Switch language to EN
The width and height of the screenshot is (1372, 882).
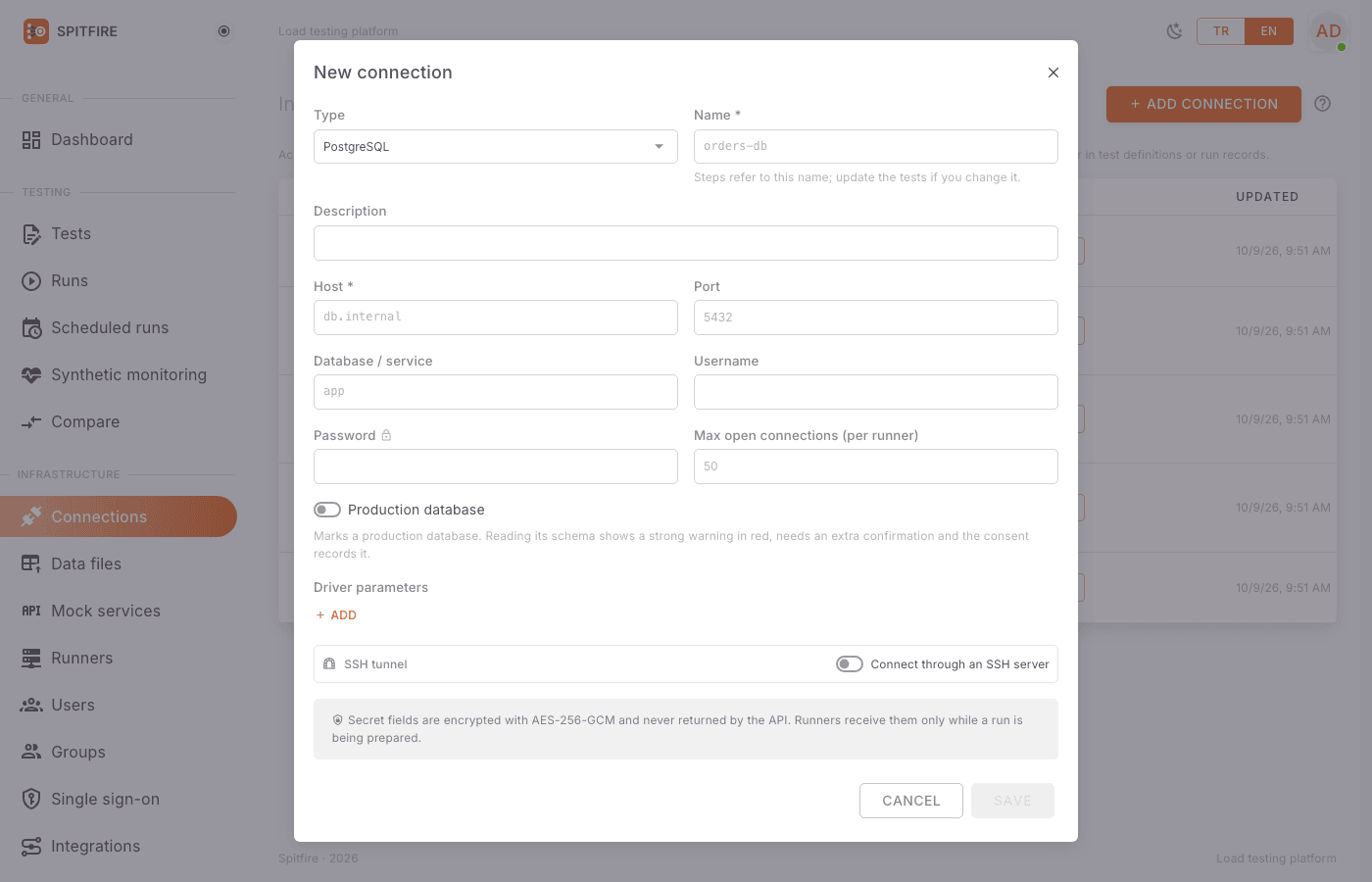(x=1269, y=31)
